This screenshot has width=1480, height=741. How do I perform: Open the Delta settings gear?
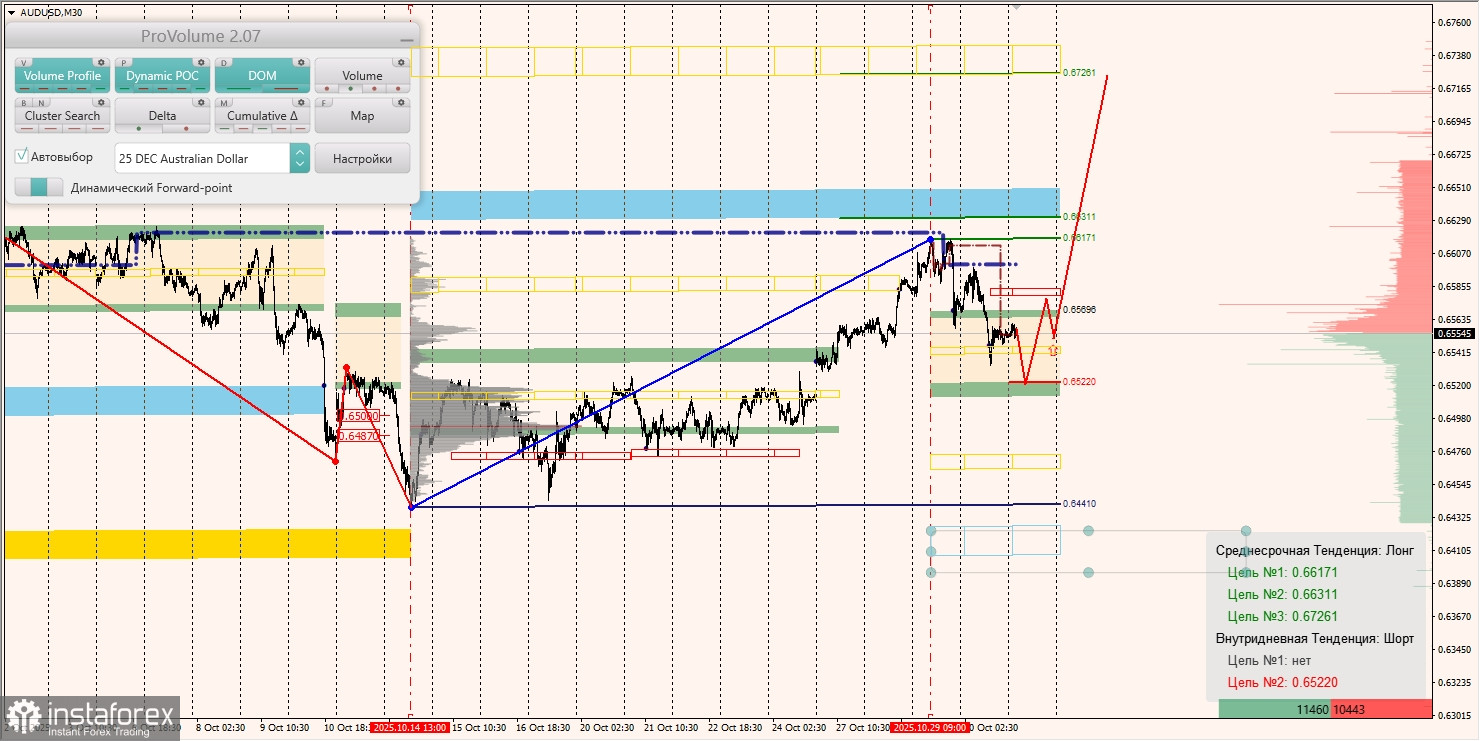point(202,102)
